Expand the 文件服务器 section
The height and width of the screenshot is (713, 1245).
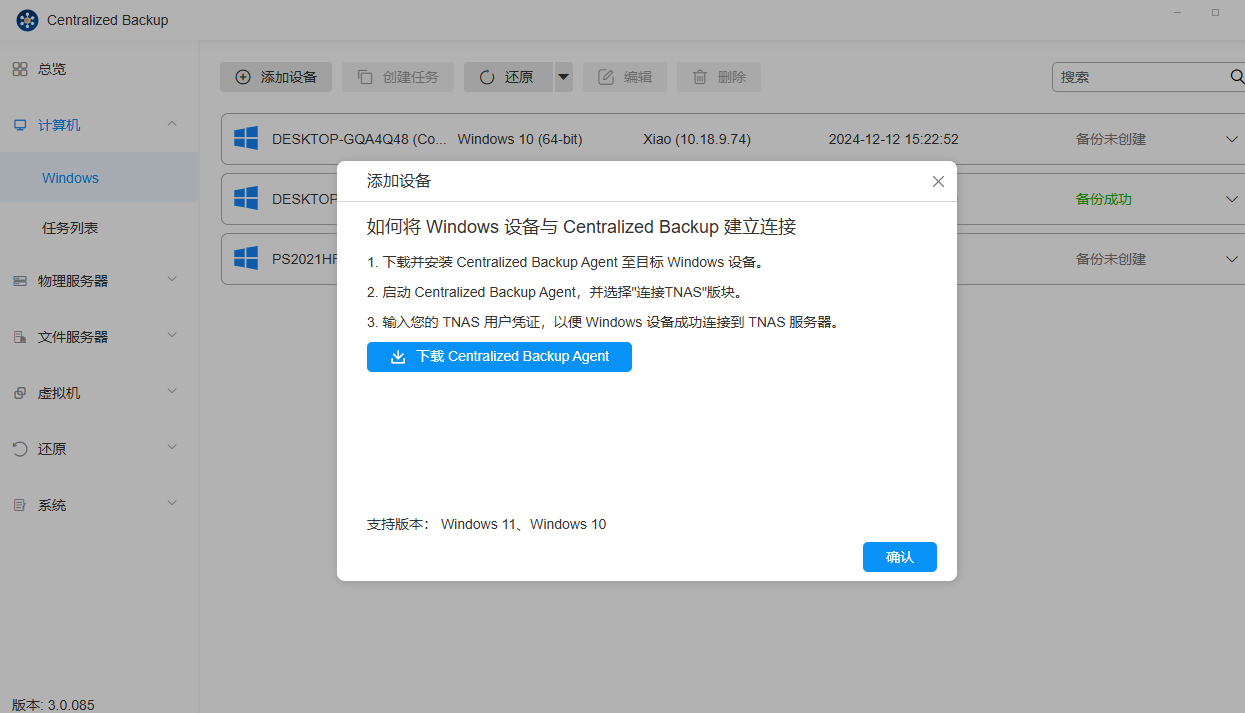[x=172, y=337]
